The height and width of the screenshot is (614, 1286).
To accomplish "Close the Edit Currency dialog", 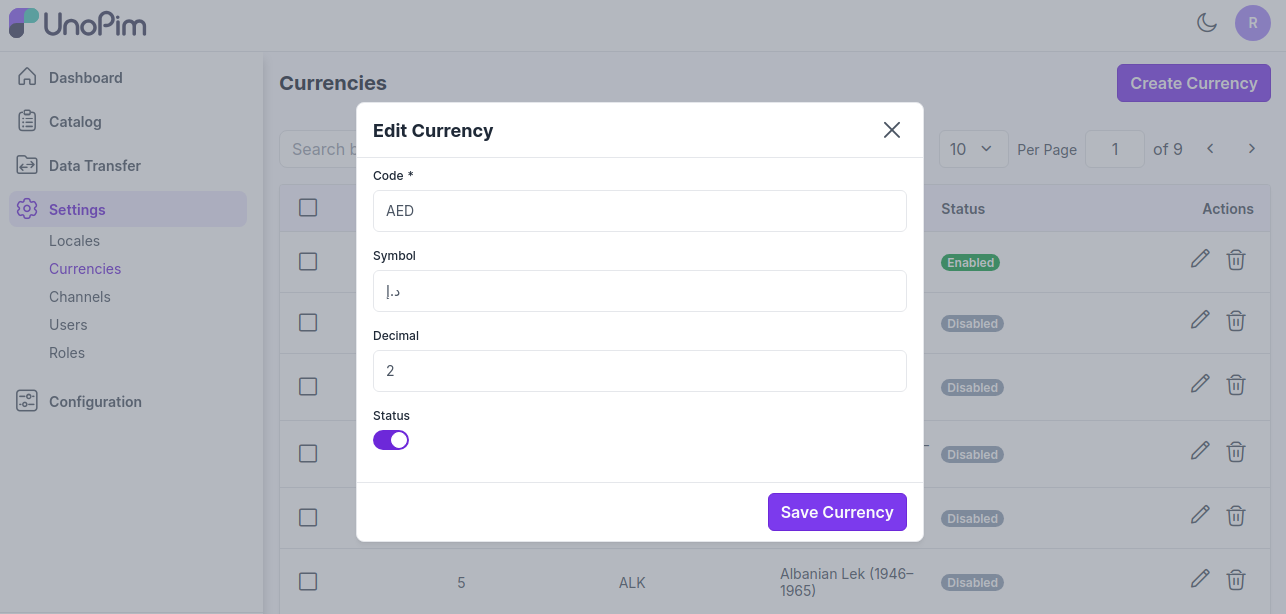I will (x=892, y=130).
